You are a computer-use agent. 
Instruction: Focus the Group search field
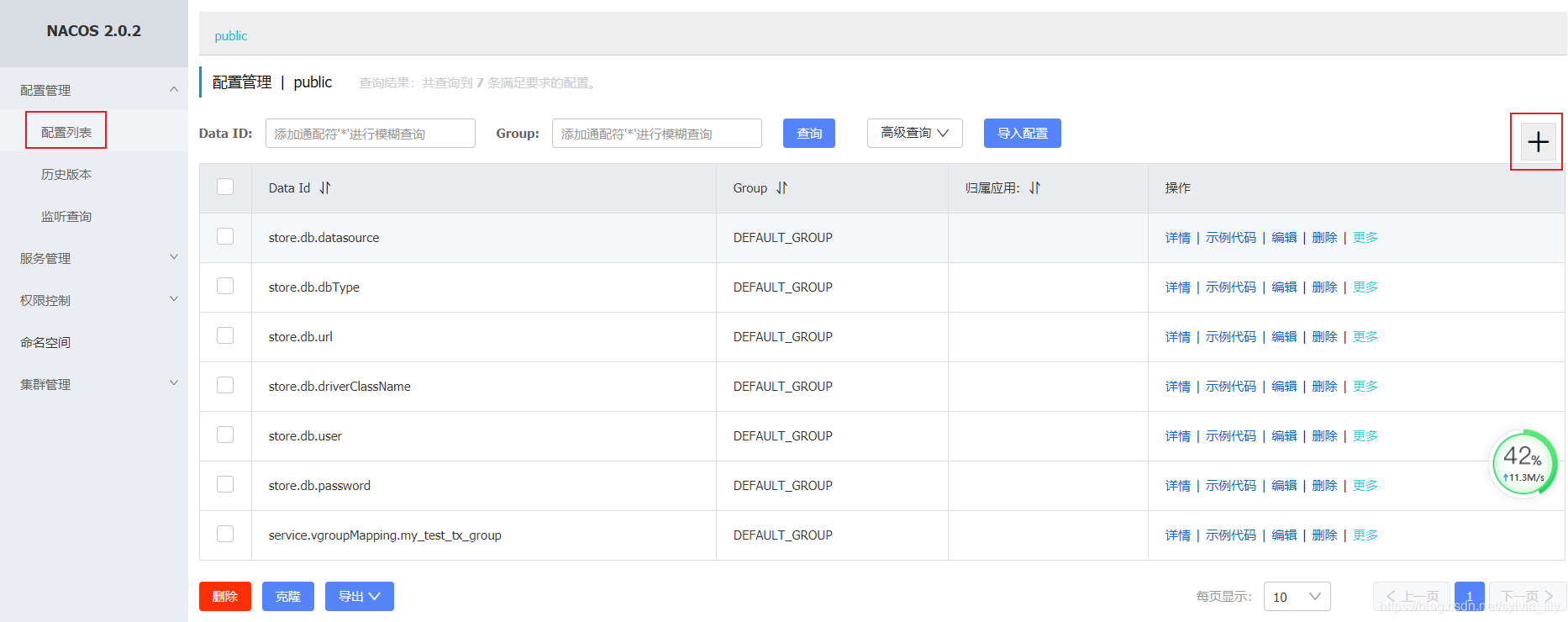click(x=657, y=133)
